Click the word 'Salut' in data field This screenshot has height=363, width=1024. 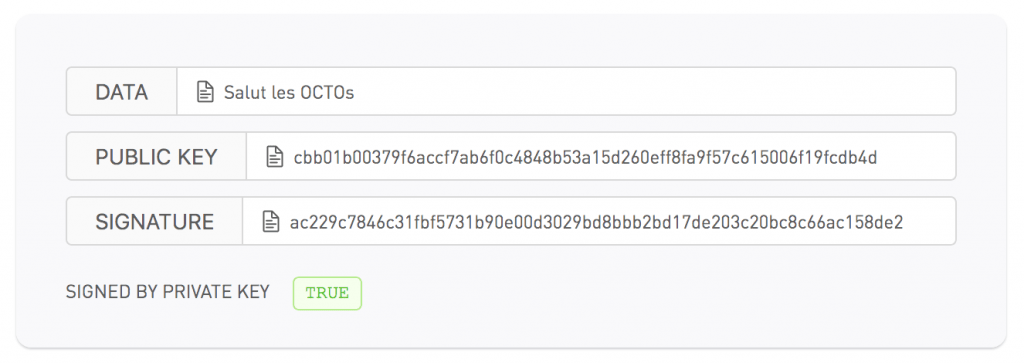pyautogui.click(x=245, y=92)
